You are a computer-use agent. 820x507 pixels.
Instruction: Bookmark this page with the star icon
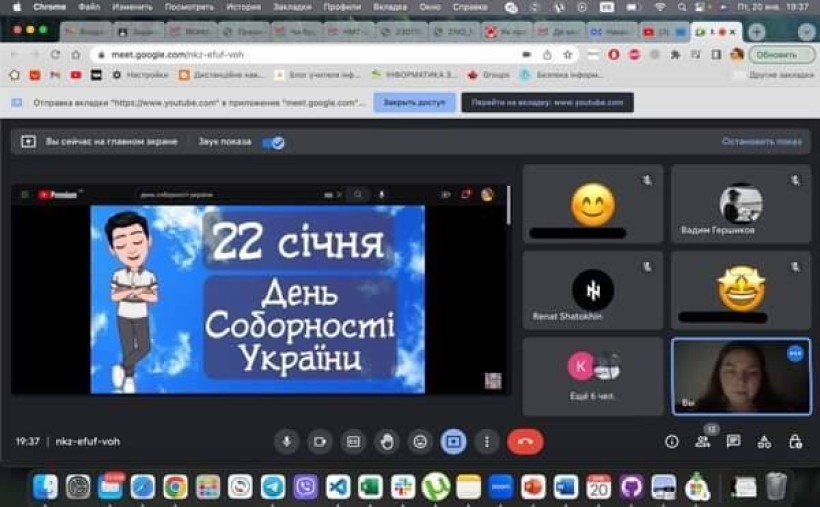[x=567, y=54]
